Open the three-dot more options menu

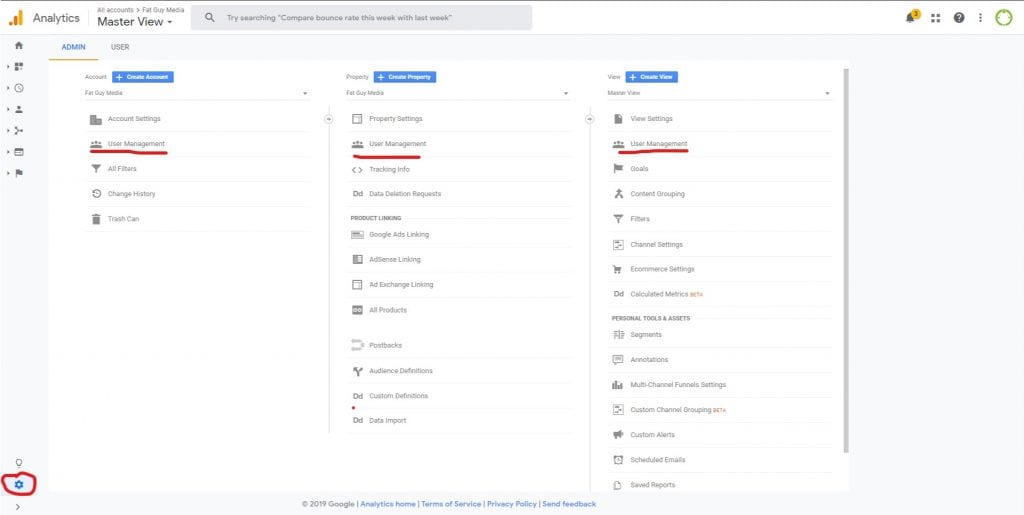(980, 18)
